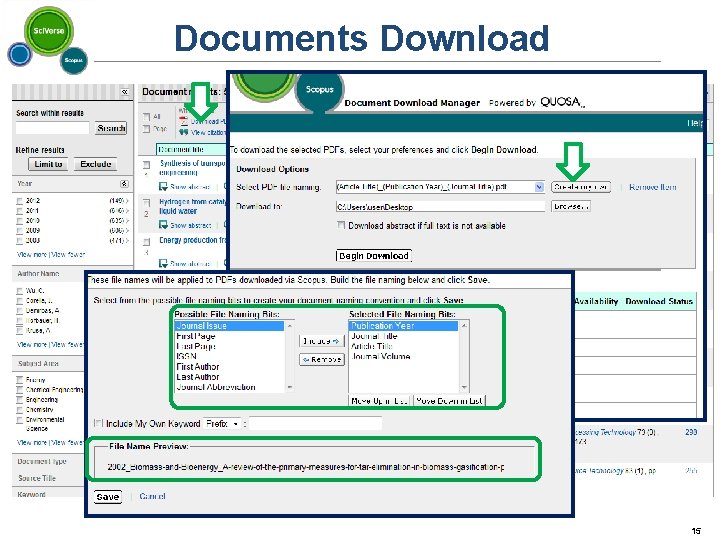
Task: Click the Search button in sidebar
Action: pos(111,128)
